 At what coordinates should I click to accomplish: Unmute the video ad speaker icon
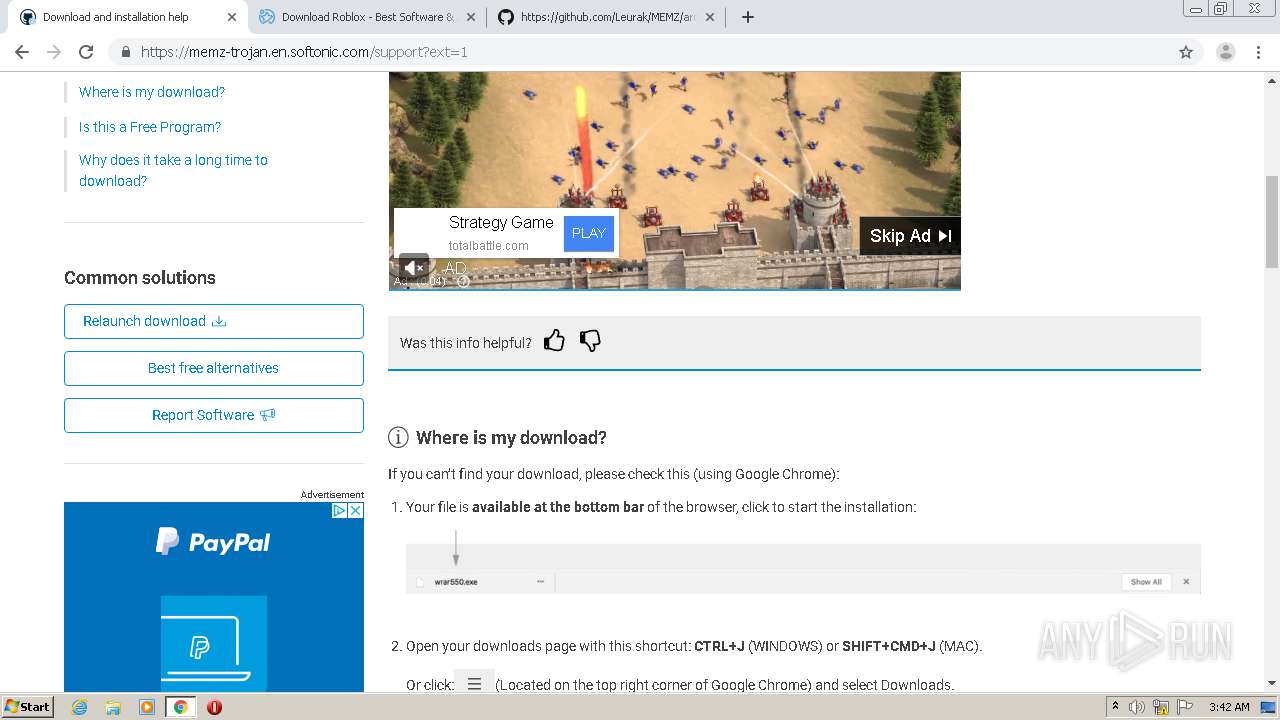[x=414, y=267]
